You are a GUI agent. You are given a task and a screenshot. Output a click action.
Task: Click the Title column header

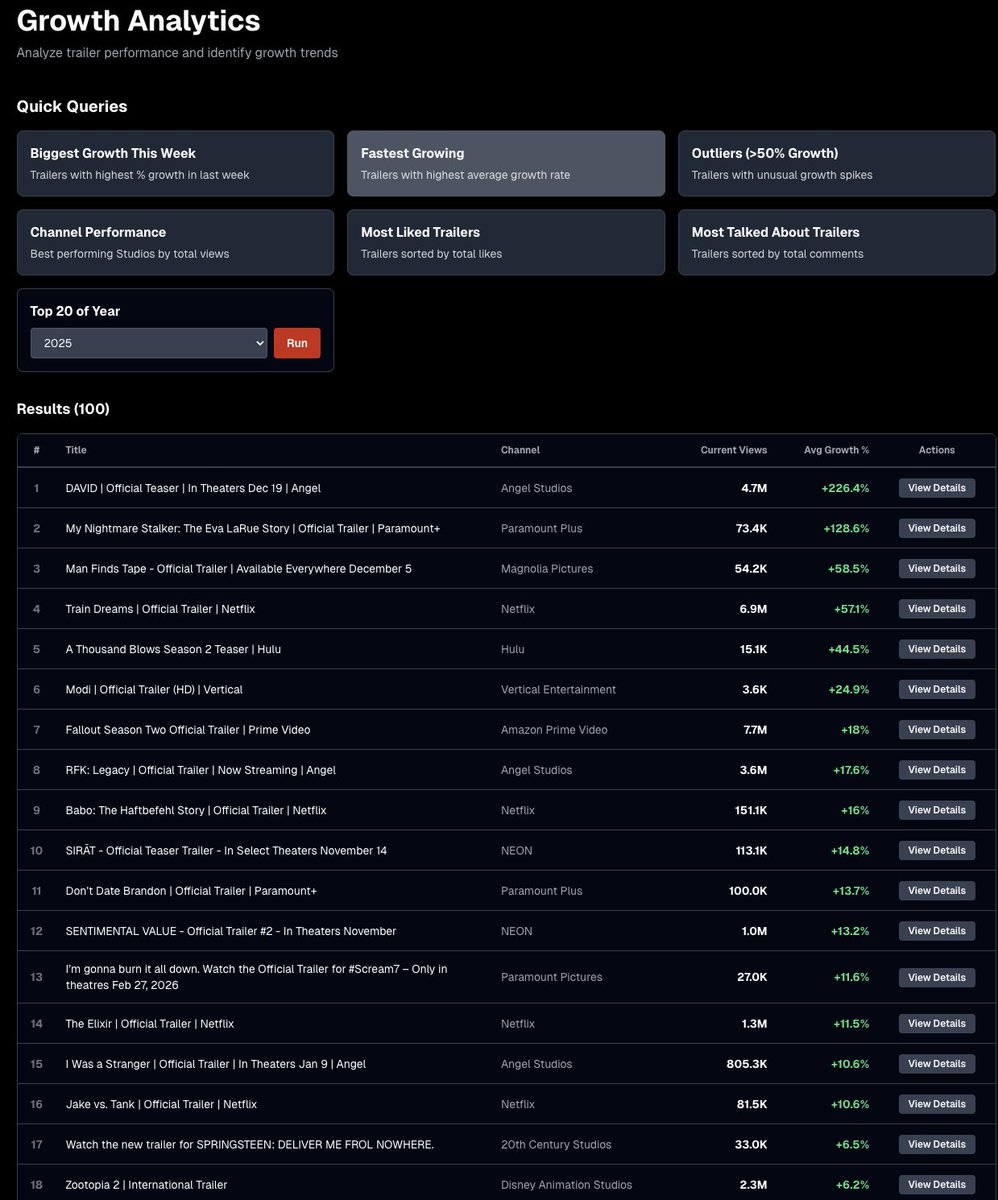pyautogui.click(x=76, y=450)
